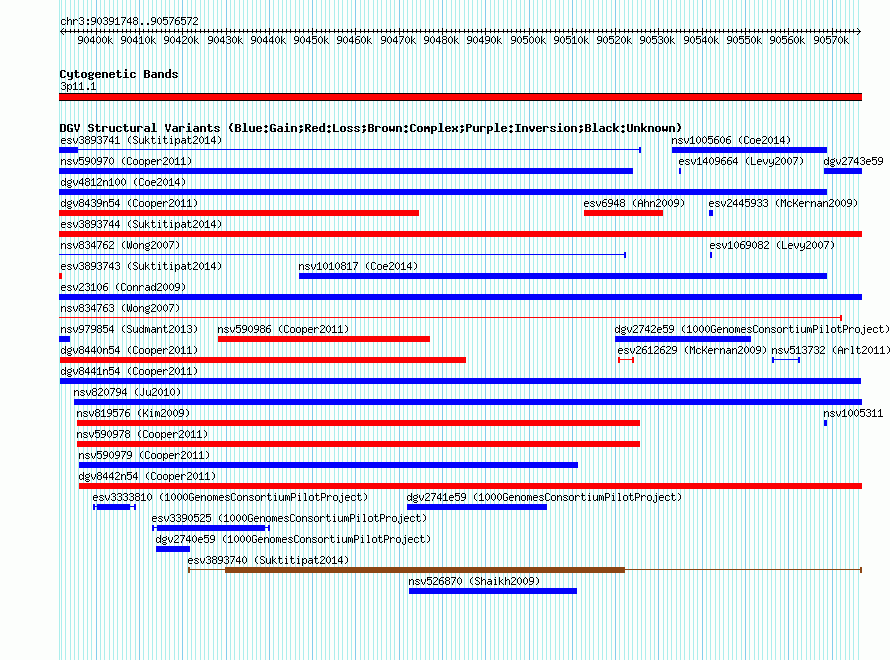The image size is (890, 660).
Task: Click the esv3893743 (Suktitipat2014) label
Action: tap(141, 266)
